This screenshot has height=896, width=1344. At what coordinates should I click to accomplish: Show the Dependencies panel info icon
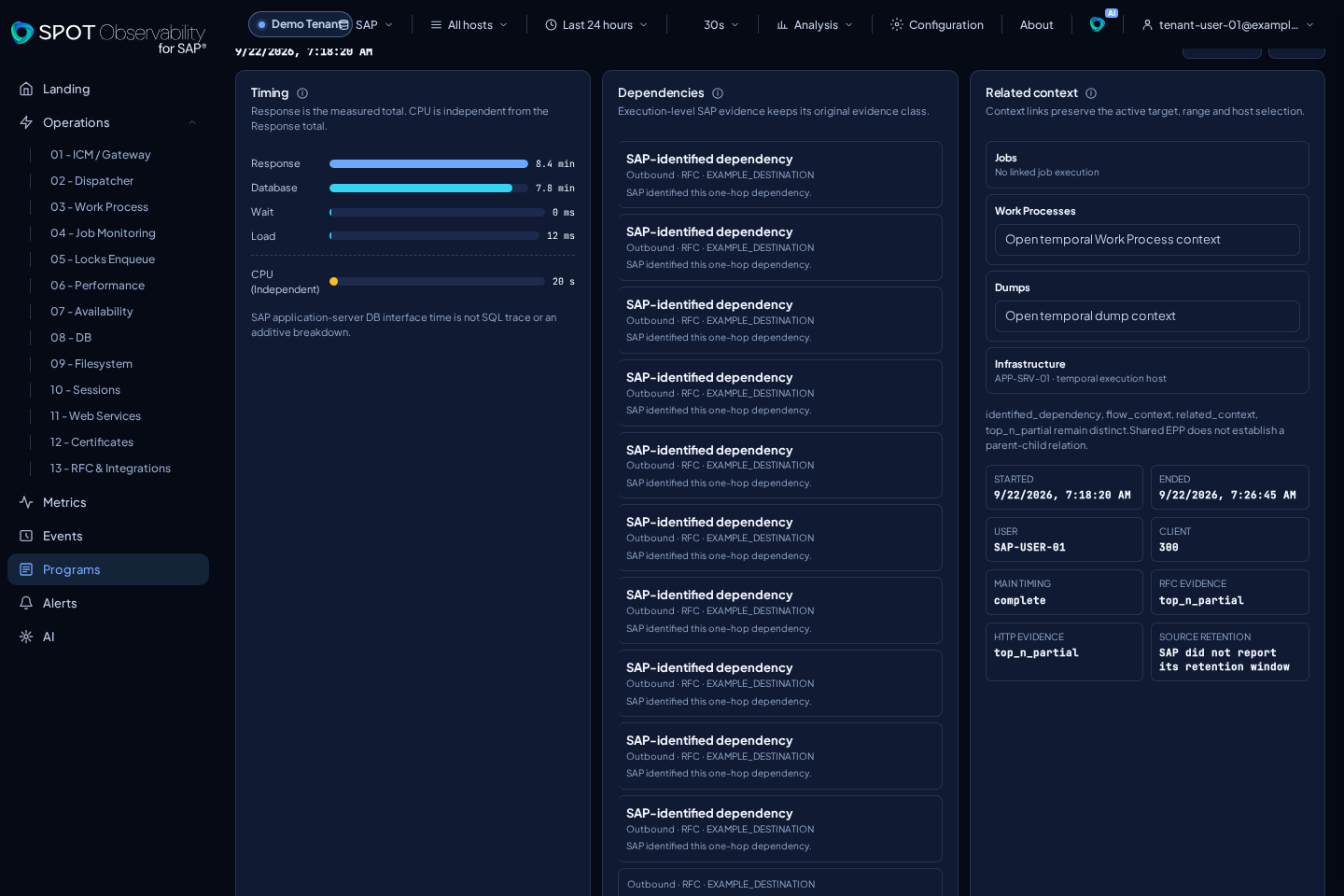coord(718,93)
